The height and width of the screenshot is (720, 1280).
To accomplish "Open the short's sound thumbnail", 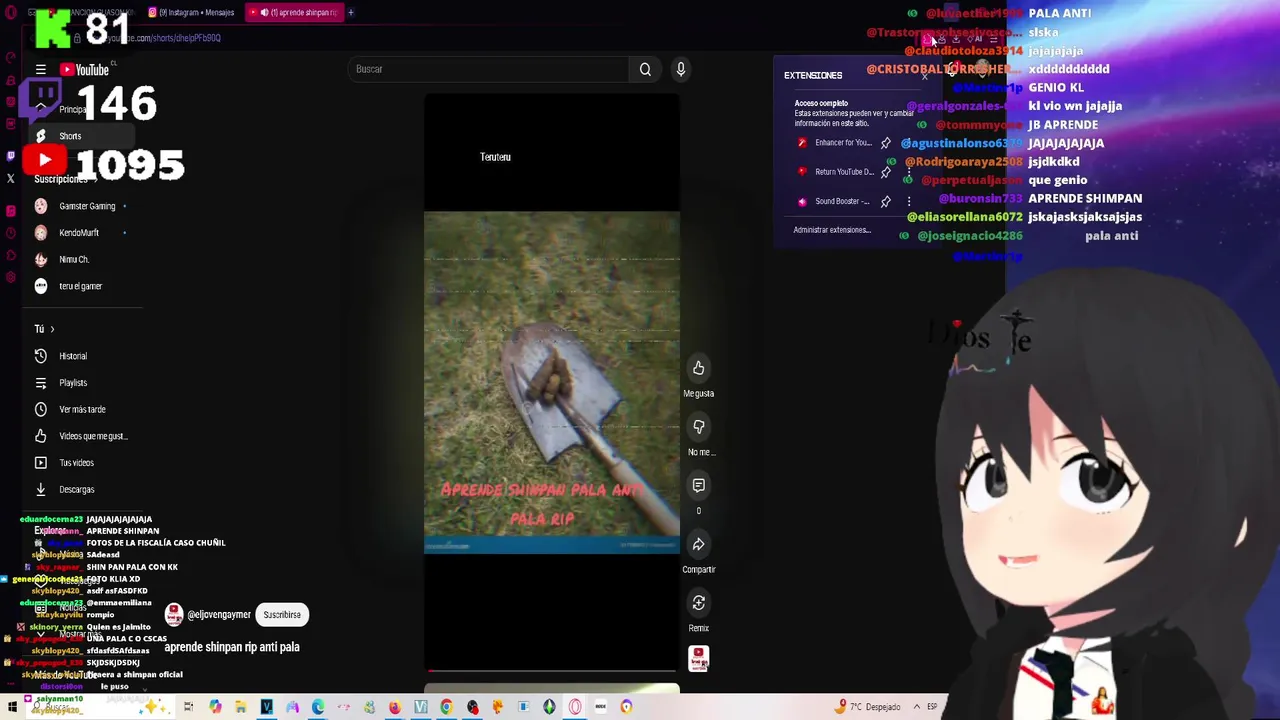I will click(x=699, y=658).
